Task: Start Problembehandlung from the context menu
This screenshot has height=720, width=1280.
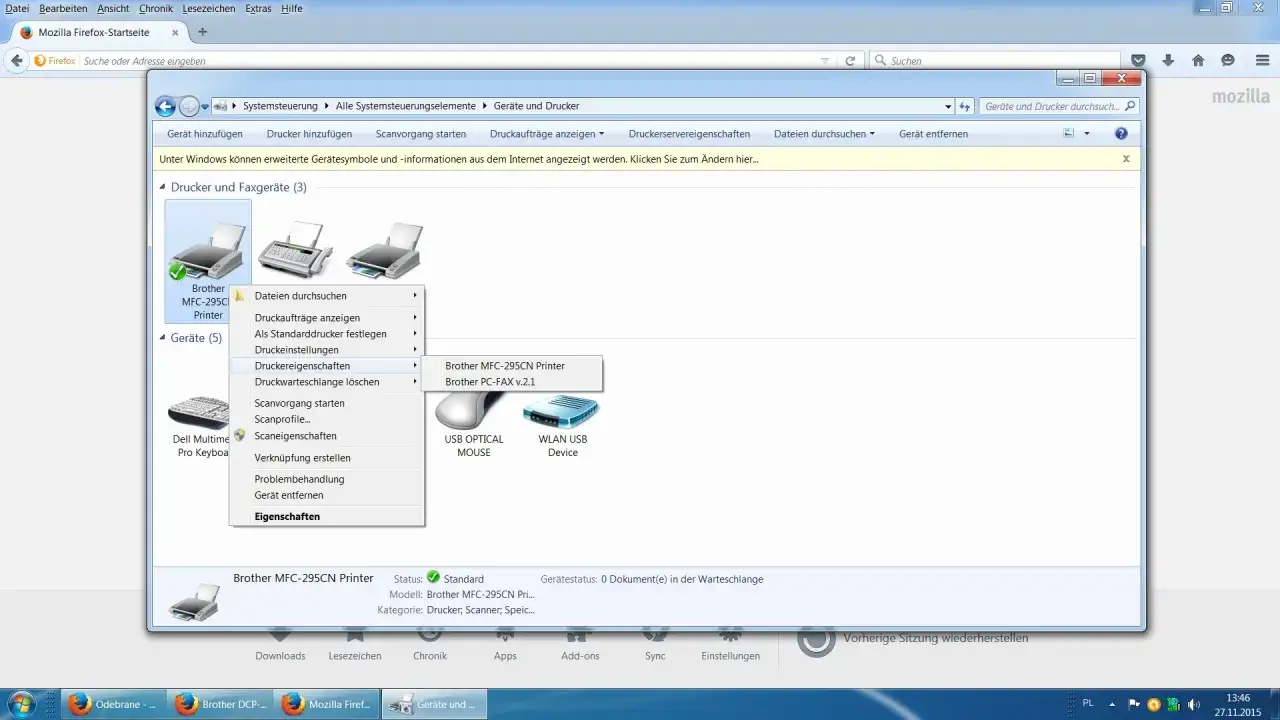Action: point(327,479)
